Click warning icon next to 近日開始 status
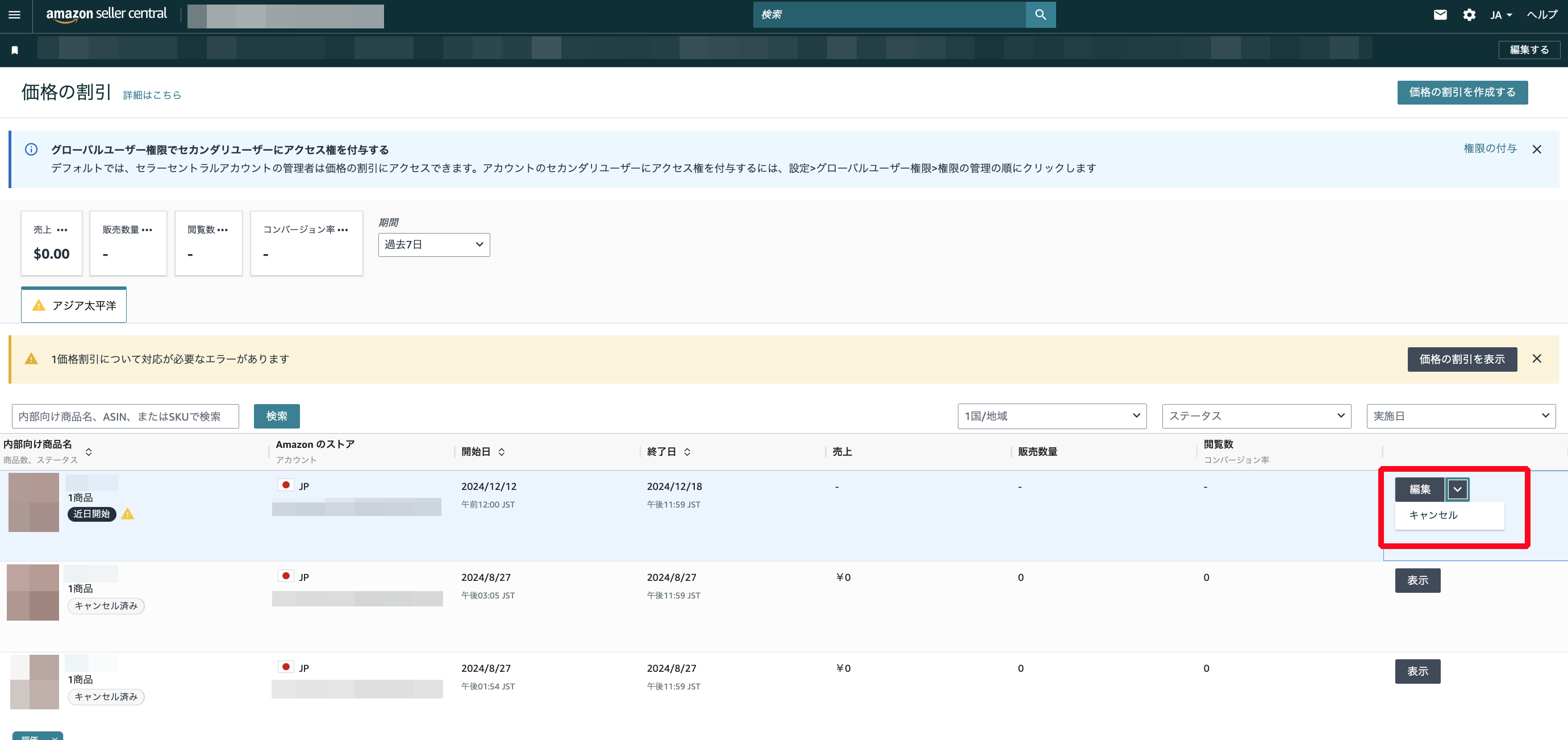1568x740 pixels. tap(127, 514)
